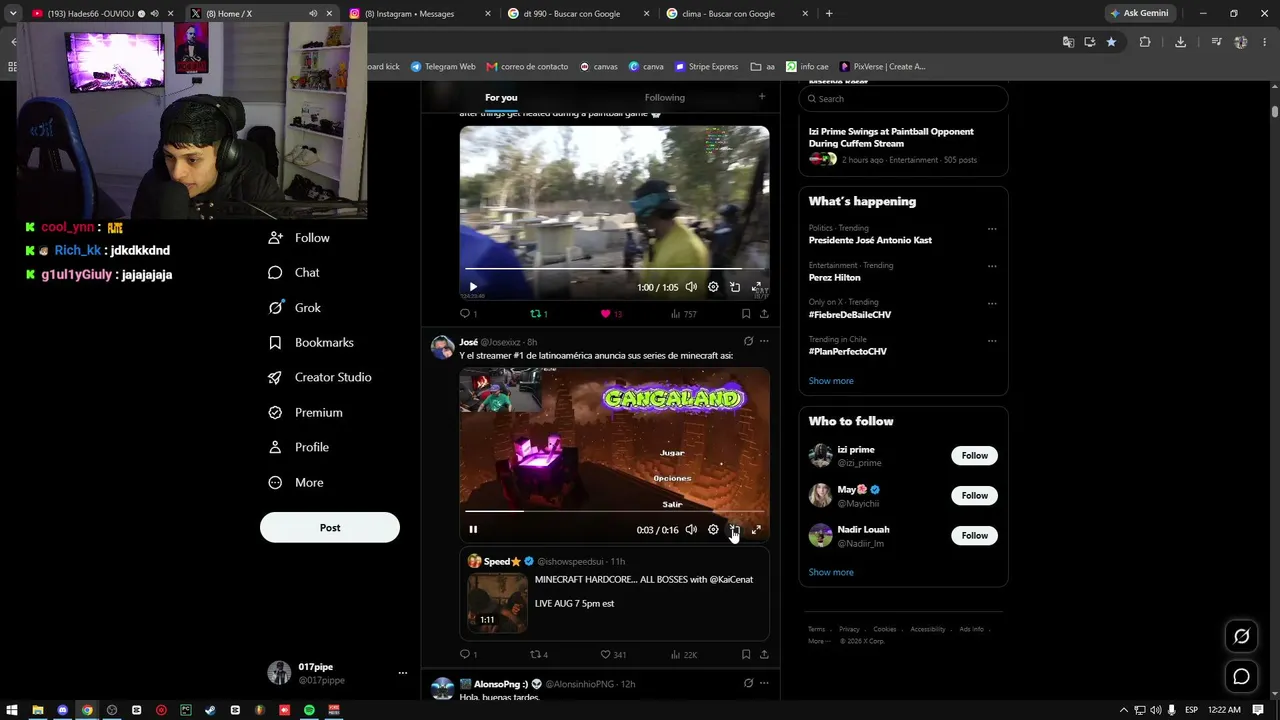Screen dimensions: 1280x720
Task: Mute the 1:05 video
Action: 691,287
